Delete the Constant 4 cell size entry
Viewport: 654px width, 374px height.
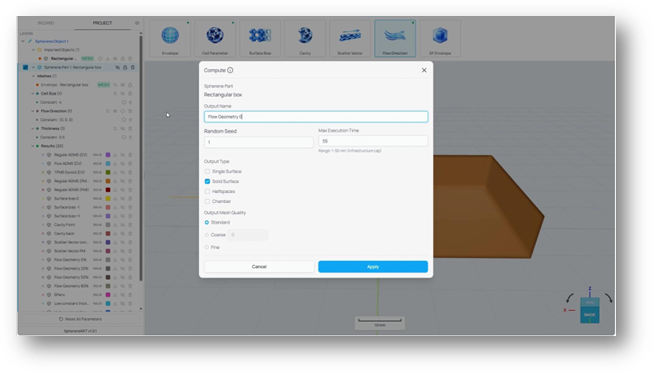click(x=130, y=102)
